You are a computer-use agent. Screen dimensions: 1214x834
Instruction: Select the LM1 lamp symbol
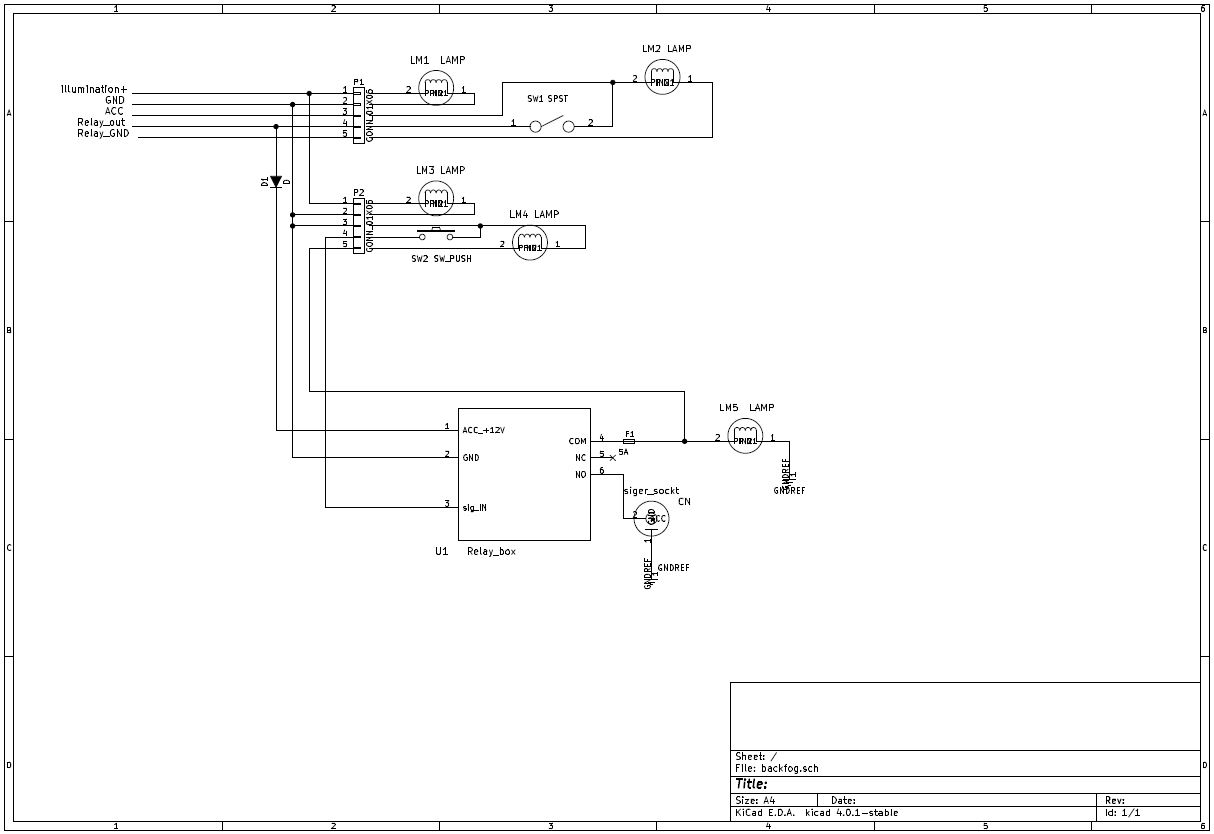tap(435, 90)
